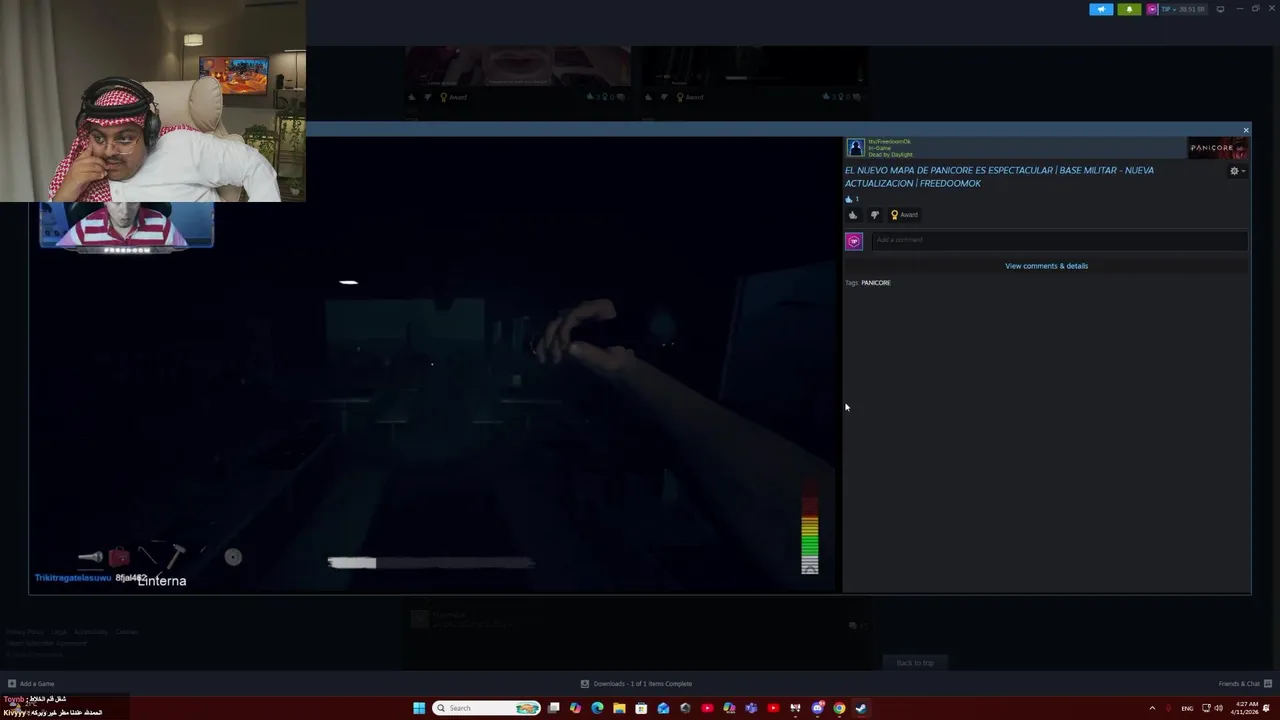Click into the Add a comment field
1280x720 pixels.
click(1060, 240)
